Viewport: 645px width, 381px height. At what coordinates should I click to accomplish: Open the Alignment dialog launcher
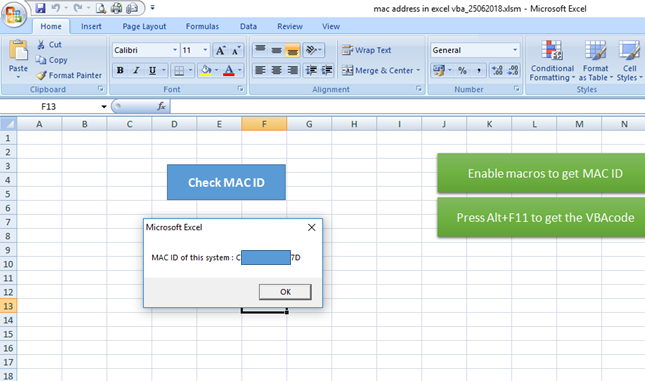(419, 89)
